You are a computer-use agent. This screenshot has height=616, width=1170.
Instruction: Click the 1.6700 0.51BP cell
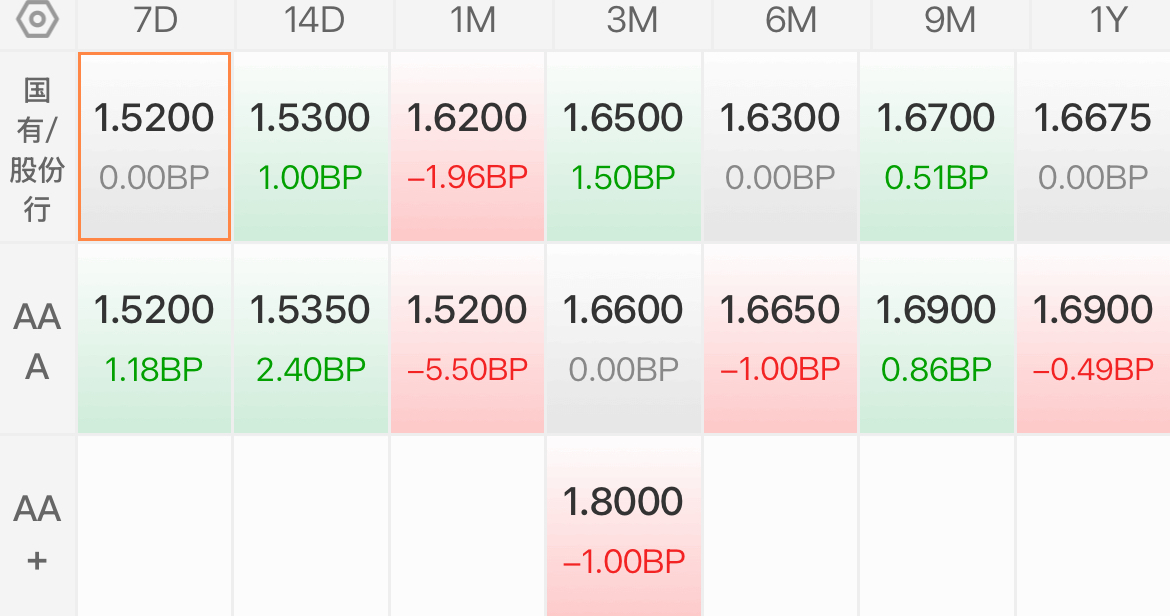(x=936, y=147)
